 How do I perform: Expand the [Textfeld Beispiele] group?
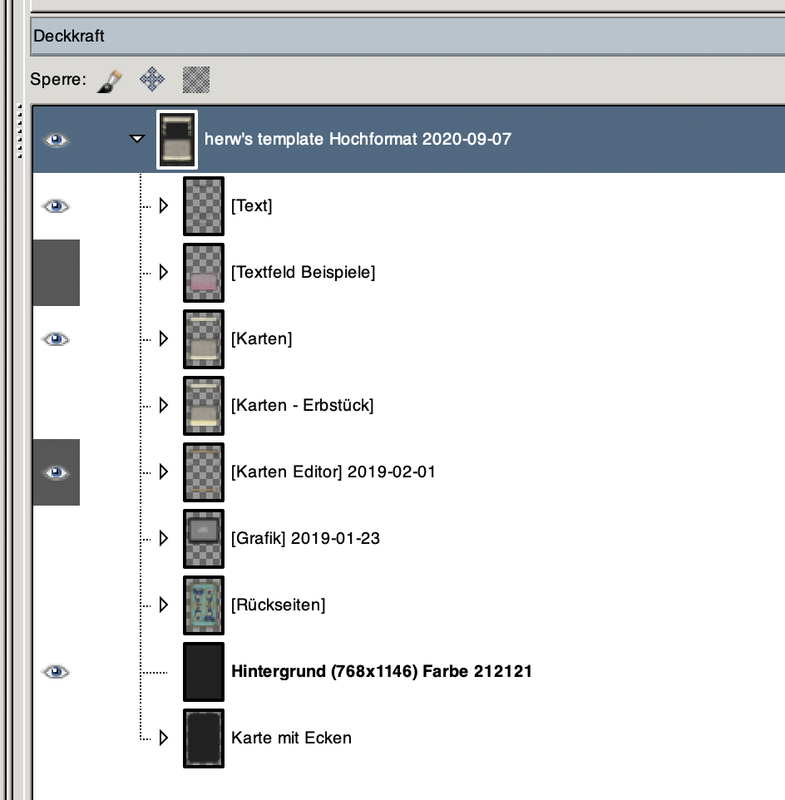click(x=163, y=272)
